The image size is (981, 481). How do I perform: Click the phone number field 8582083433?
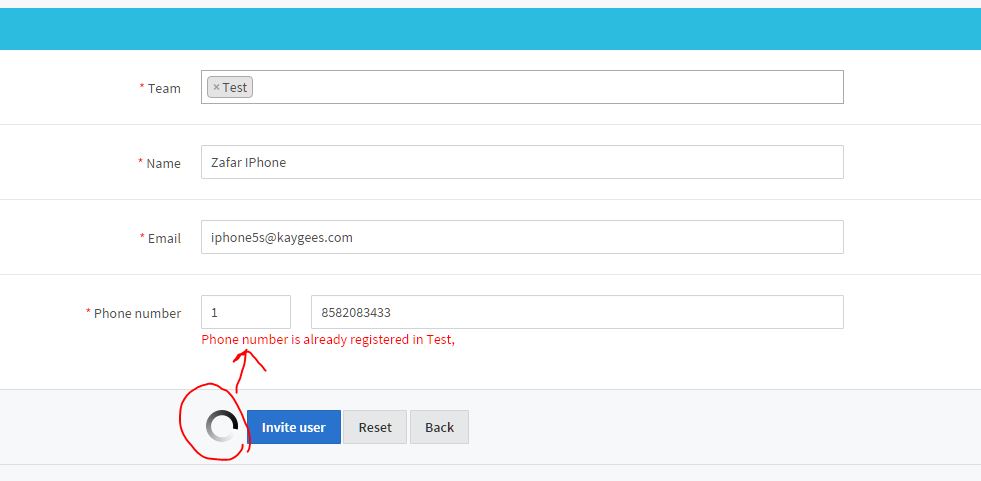pos(577,312)
